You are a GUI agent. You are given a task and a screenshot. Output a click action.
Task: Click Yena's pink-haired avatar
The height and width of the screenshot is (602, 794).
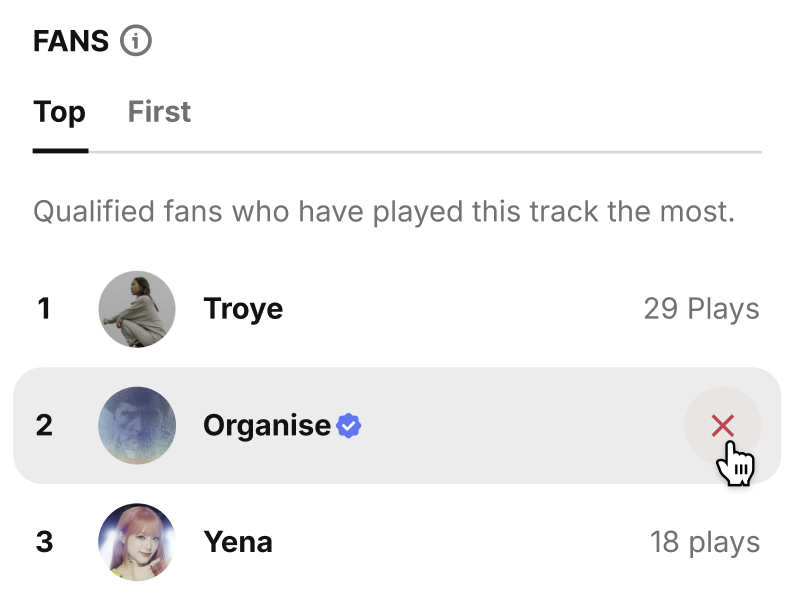pos(137,542)
